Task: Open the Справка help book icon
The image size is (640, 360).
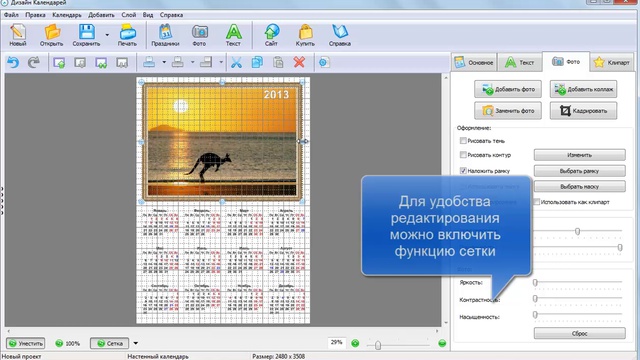Action: pyautogui.click(x=340, y=35)
